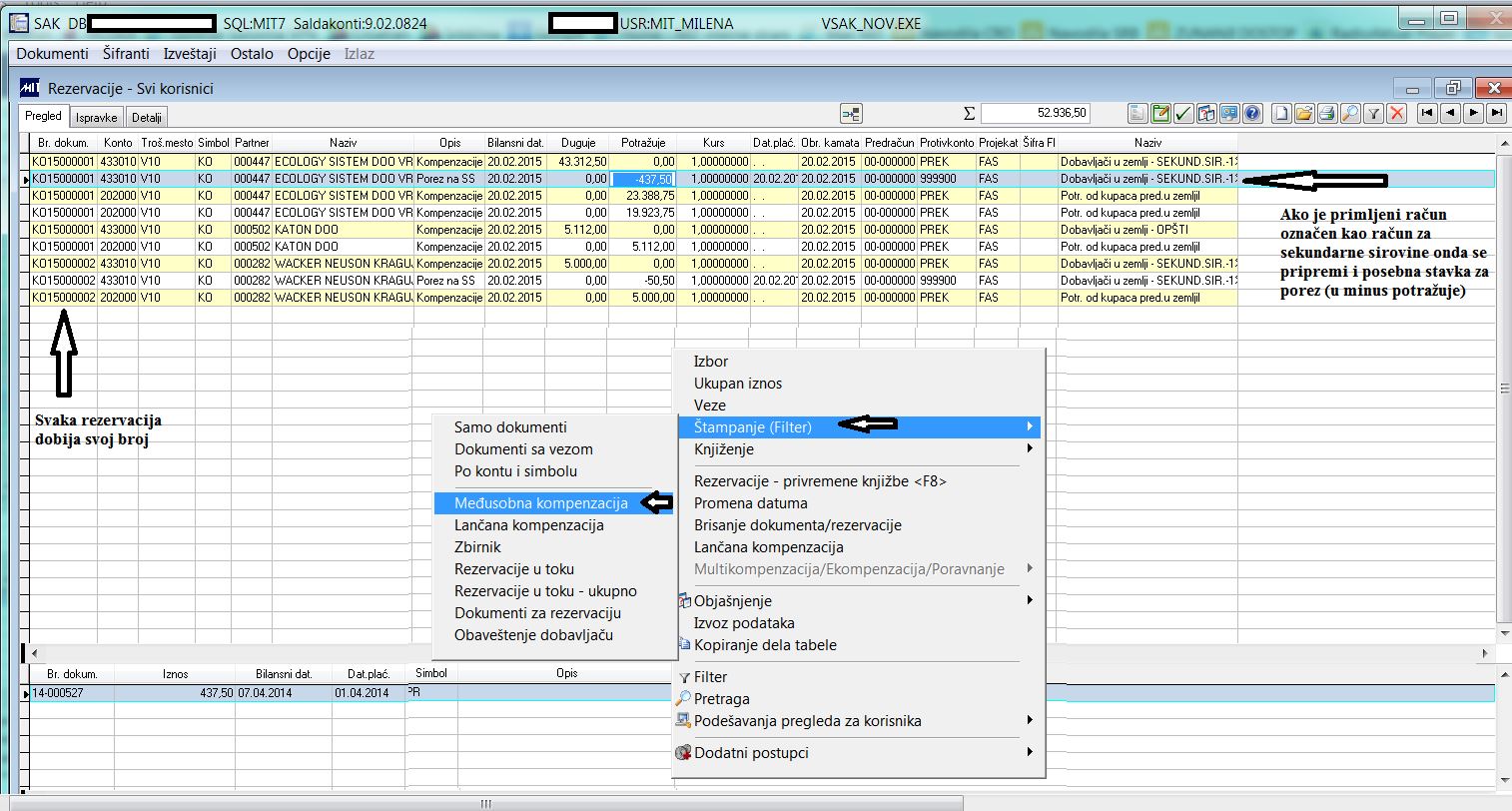Image resolution: width=1512 pixels, height=811 pixels.
Task: Click the vertical scrollbar of the main grid
Action: click(x=1503, y=390)
